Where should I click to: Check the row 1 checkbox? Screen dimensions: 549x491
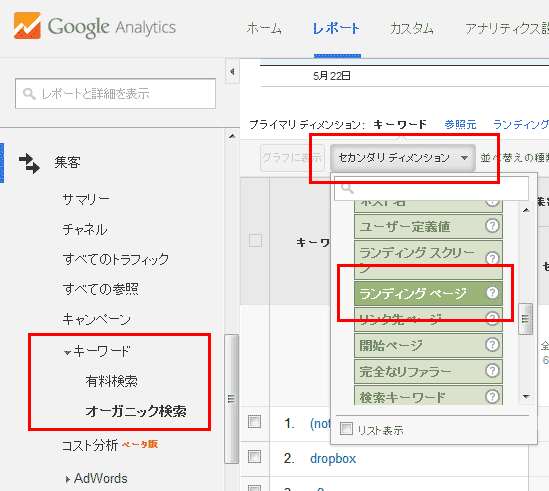click(x=255, y=422)
